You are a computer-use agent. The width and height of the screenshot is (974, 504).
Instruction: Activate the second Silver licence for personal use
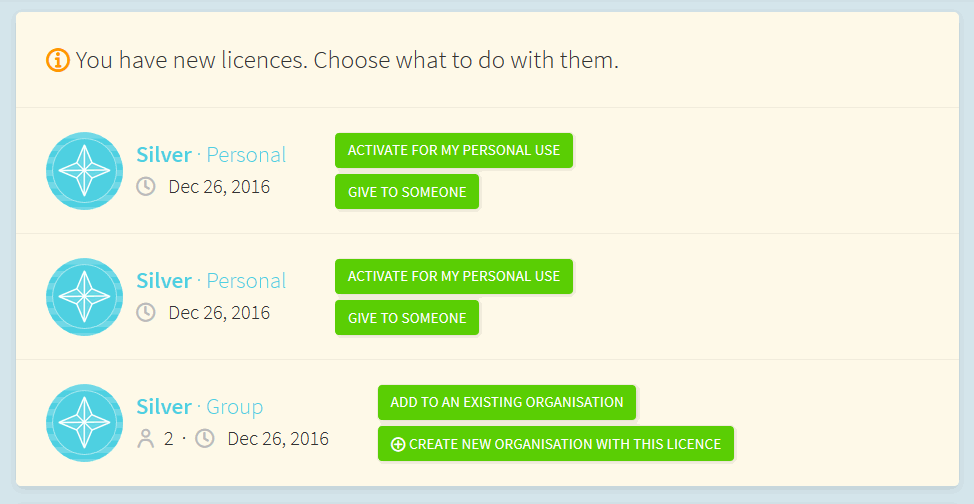click(x=453, y=277)
